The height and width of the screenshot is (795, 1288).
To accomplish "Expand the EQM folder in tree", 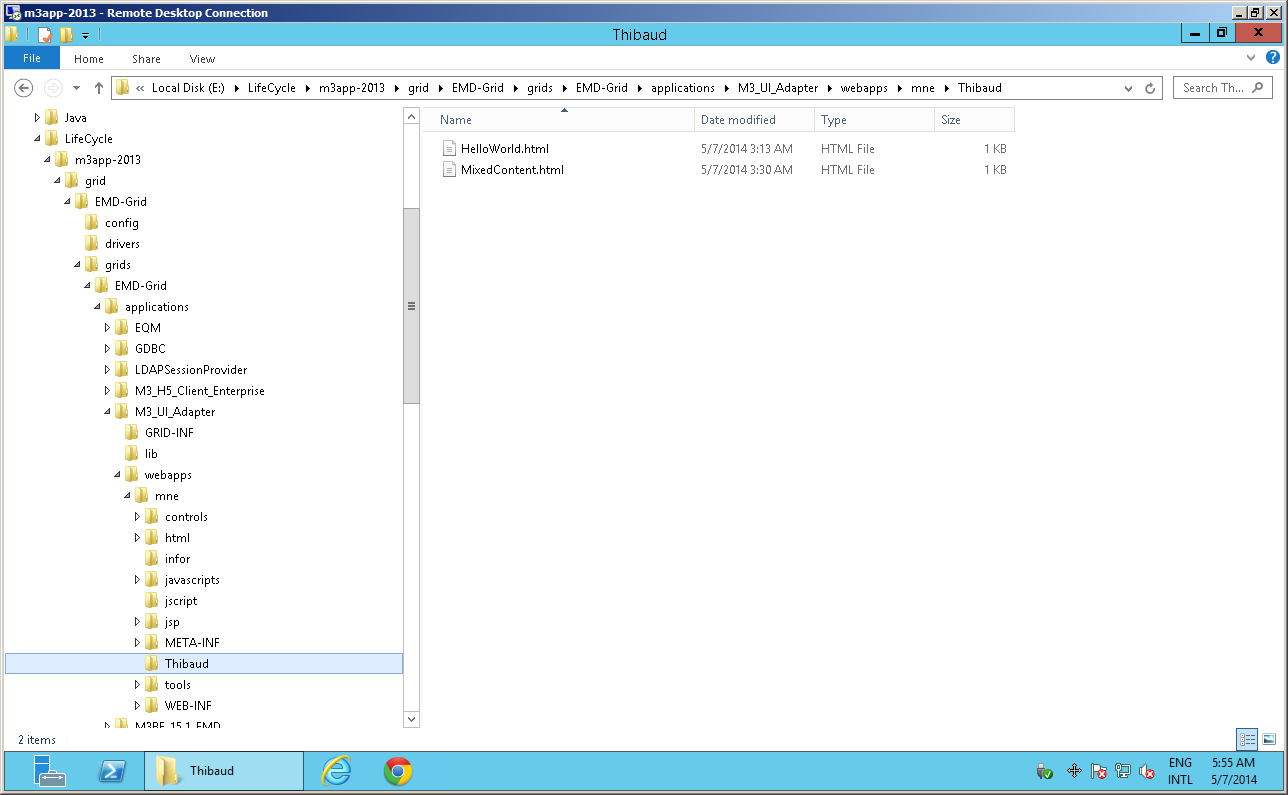I will [x=108, y=328].
